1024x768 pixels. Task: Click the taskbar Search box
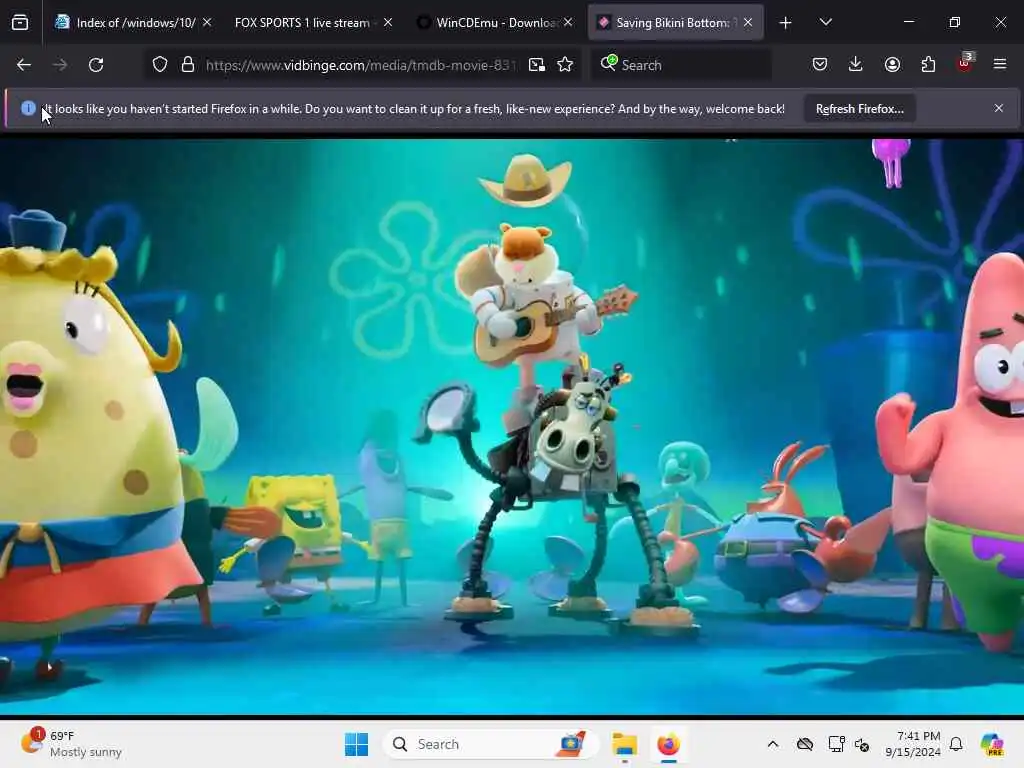[490, 744]
